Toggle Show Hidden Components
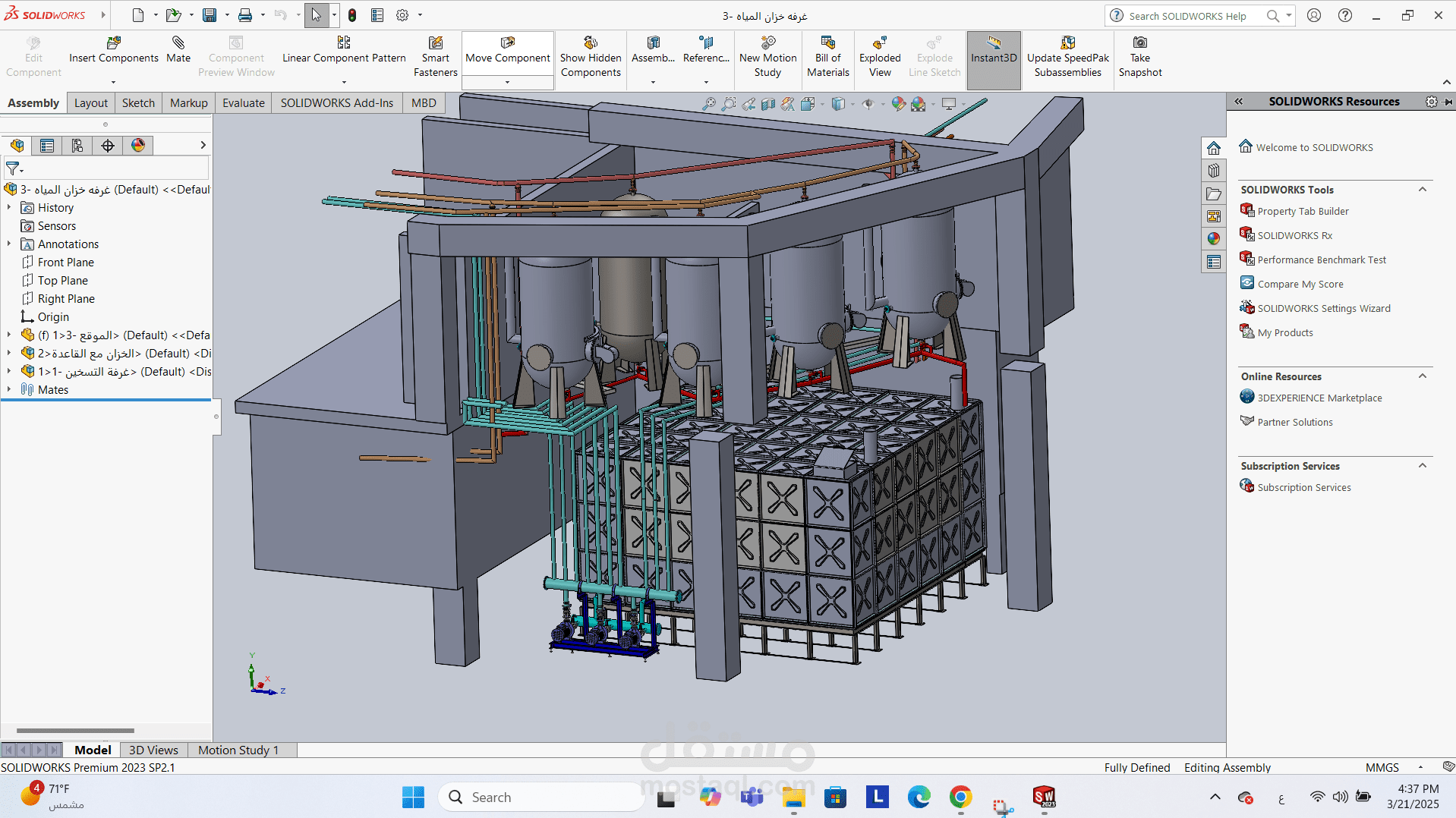This screenshot has width=1456, height=818. coord(591,57)
